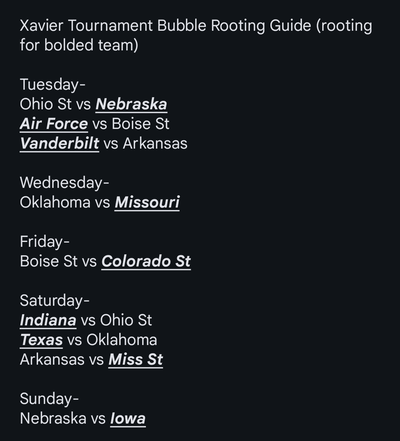This screenshot has height=441, width=400.
Task: Select the bolded Iowa team name
Action: (x=128, y=419)
